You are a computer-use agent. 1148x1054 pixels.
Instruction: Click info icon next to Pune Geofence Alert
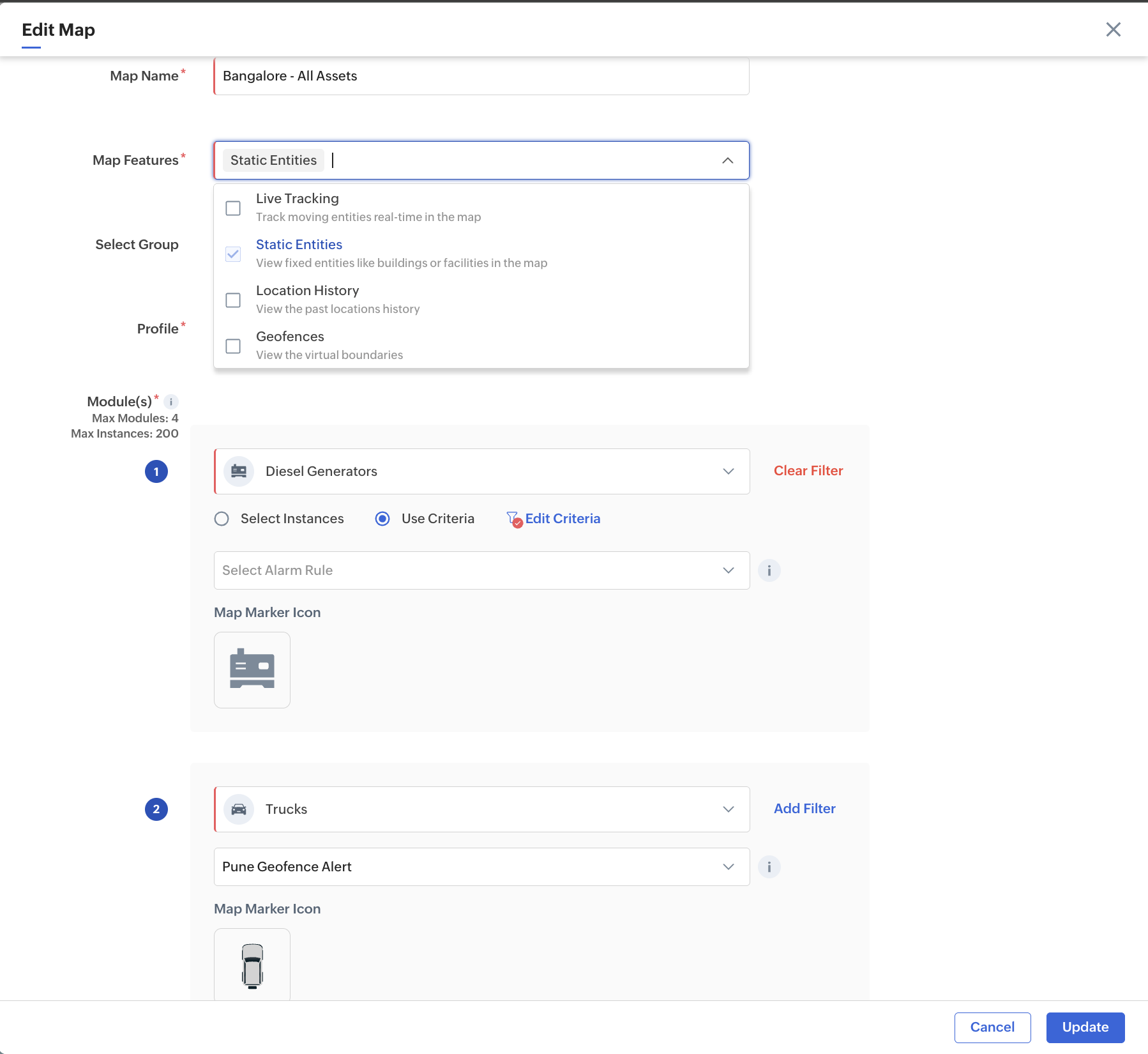point(769,867)
